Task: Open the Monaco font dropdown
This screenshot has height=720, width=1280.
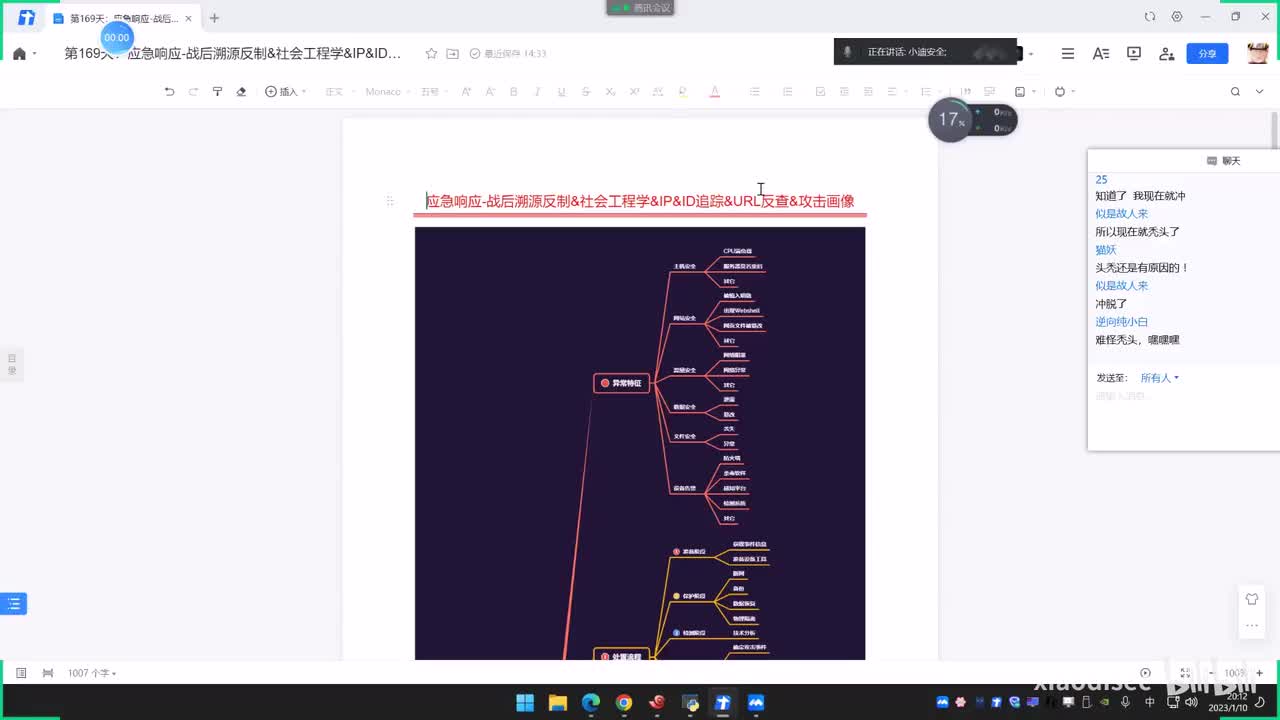Action: (388, 92)
